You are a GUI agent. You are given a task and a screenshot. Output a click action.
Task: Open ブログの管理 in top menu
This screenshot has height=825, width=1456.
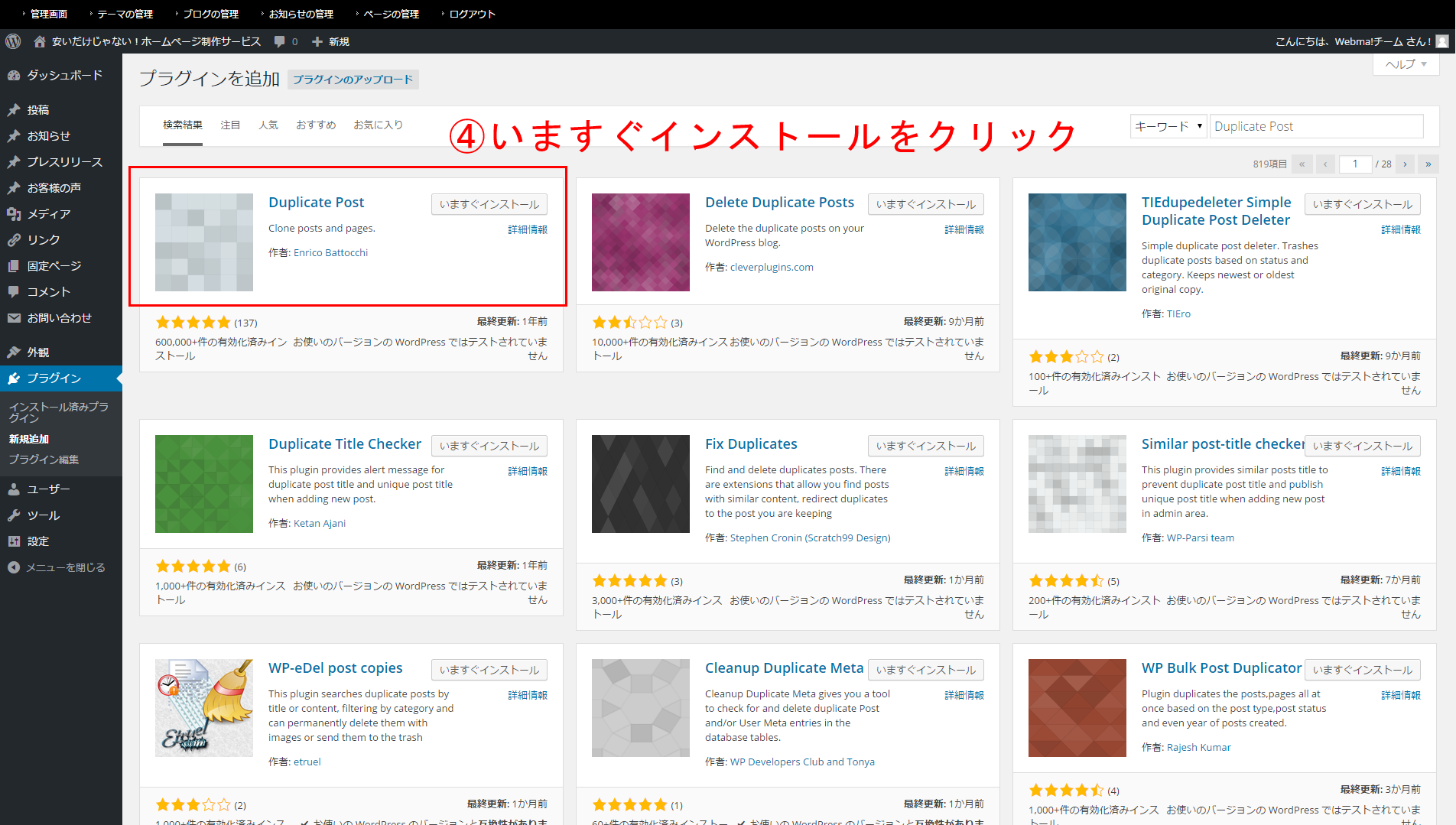point(210,14)
